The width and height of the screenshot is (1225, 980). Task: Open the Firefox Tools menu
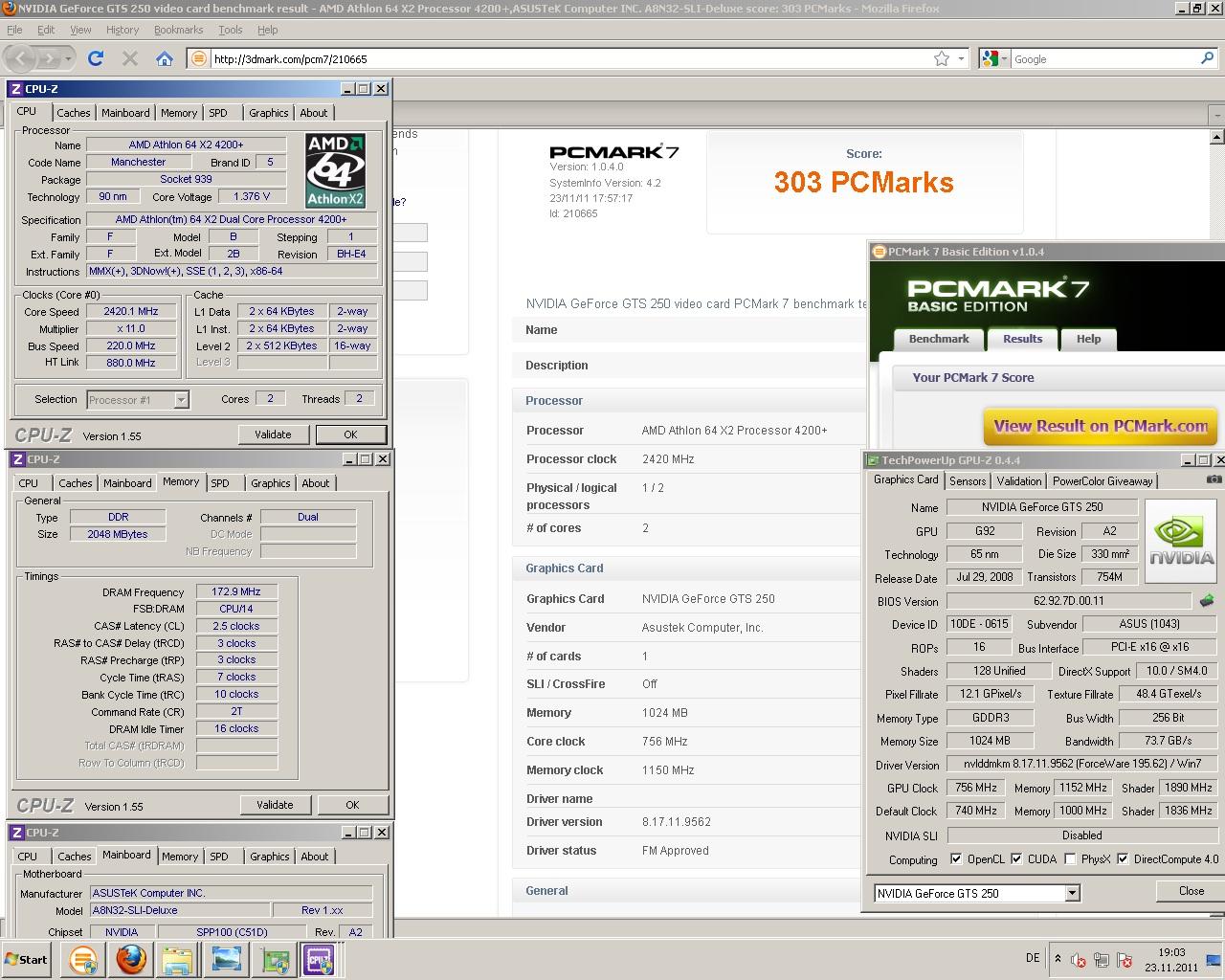click(231, 30)
